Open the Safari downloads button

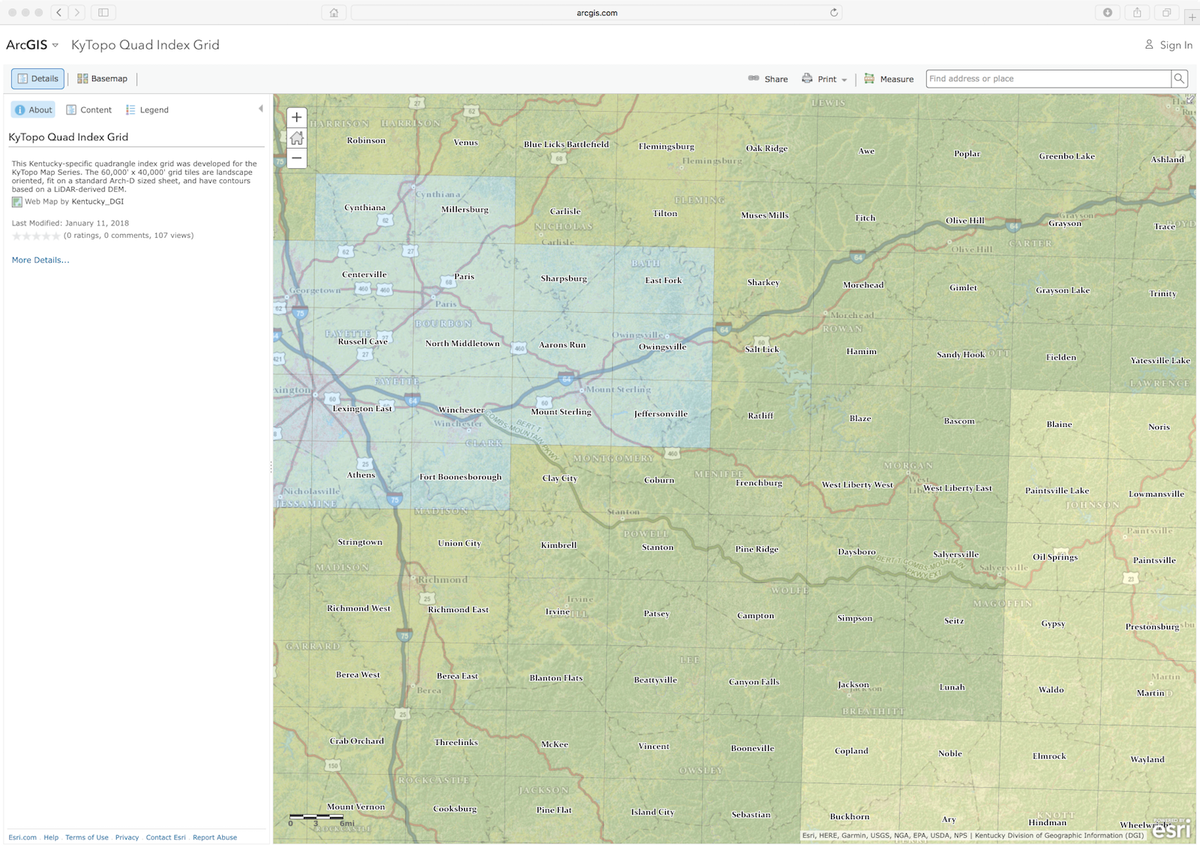coord(1108,12)
